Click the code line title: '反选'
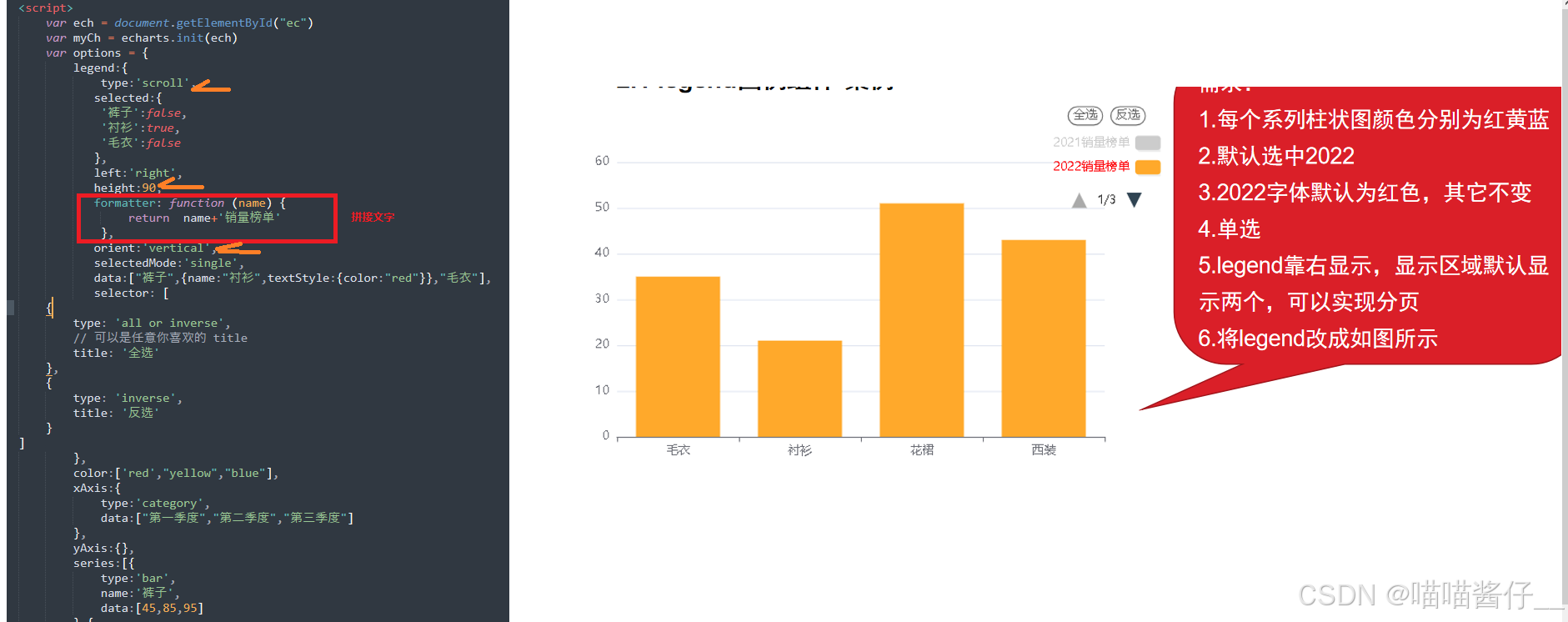Image resolution: width=1568 pixels, height=622 pixels. (x=116, y=414)
